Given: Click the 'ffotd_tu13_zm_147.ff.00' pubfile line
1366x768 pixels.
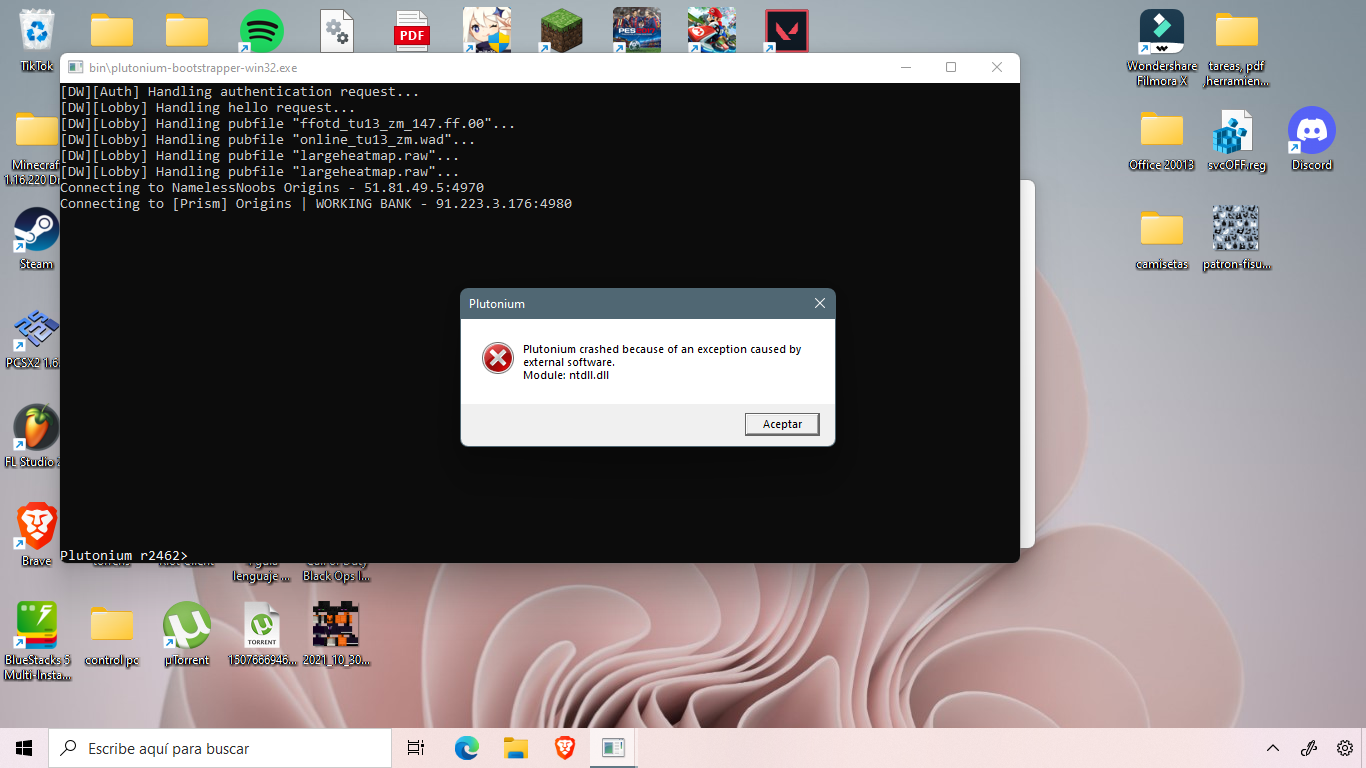Looking at the screenshot, I should click(288, 123).
